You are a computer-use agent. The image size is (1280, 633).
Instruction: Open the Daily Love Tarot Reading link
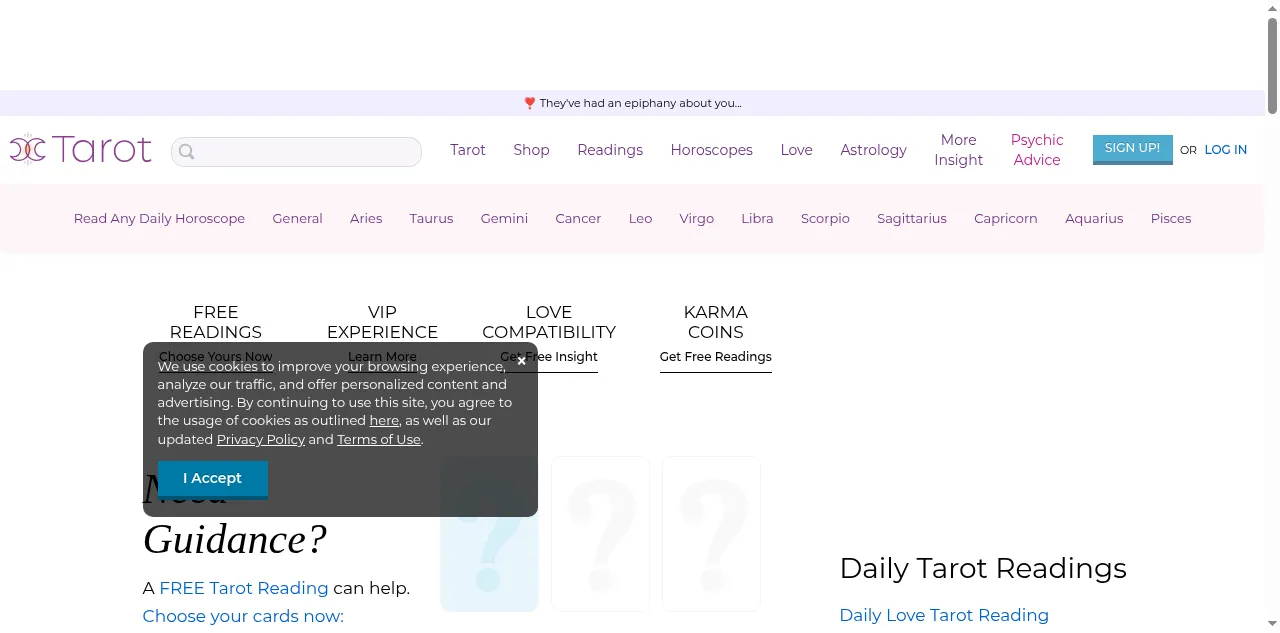click(x=944, y=615)
